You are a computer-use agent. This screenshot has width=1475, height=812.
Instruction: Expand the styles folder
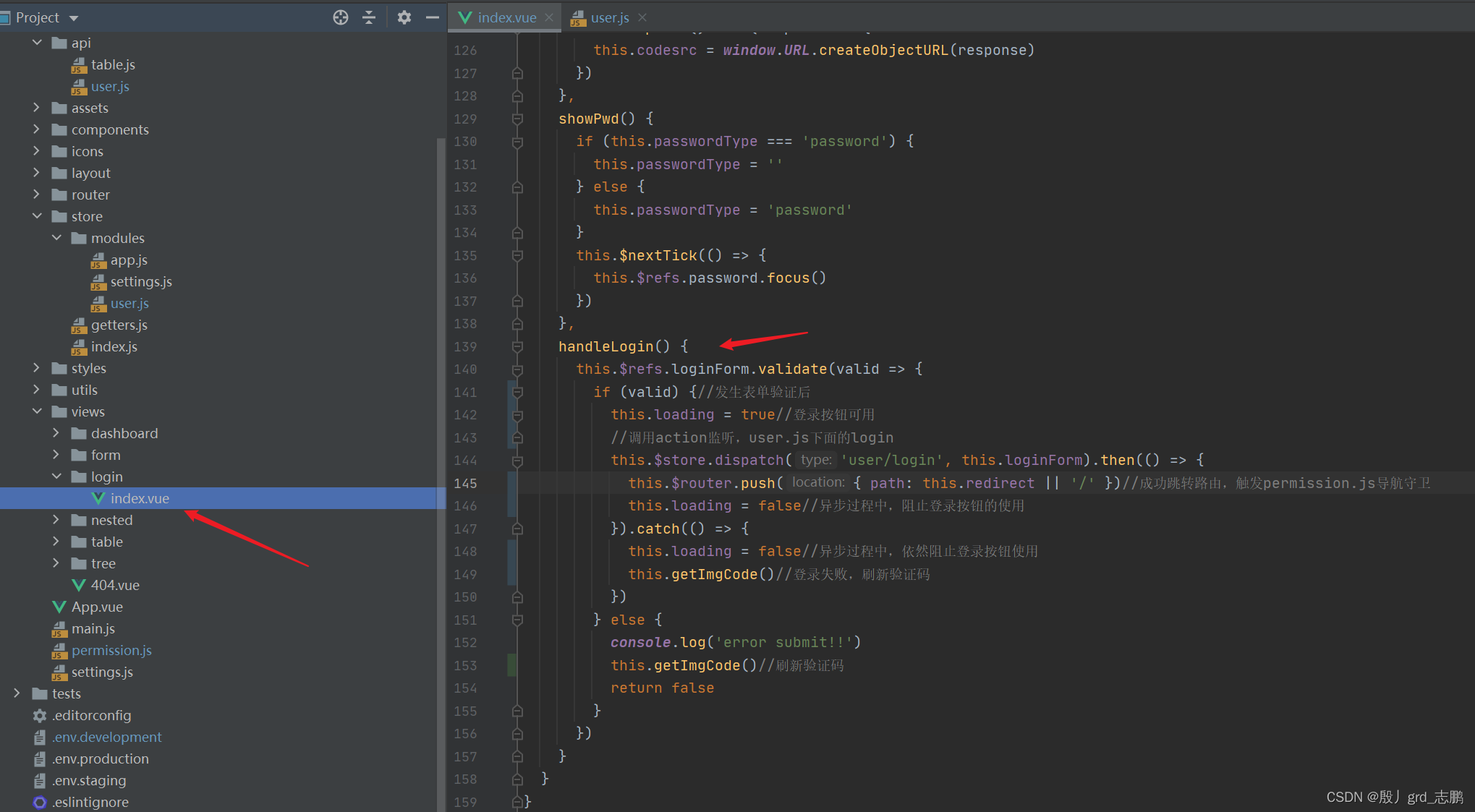coord(37,368)
